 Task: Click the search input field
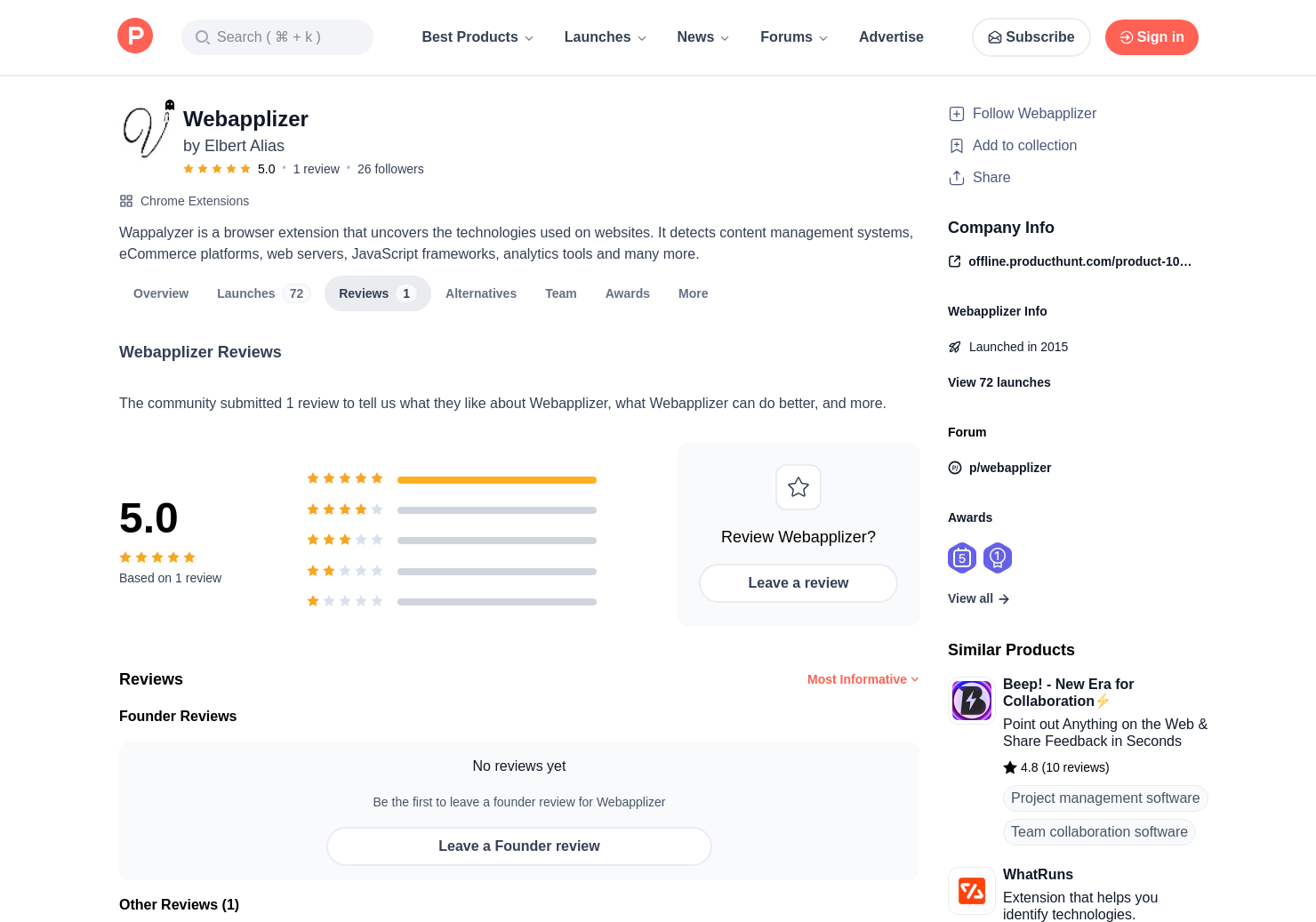tap(277, 37)
